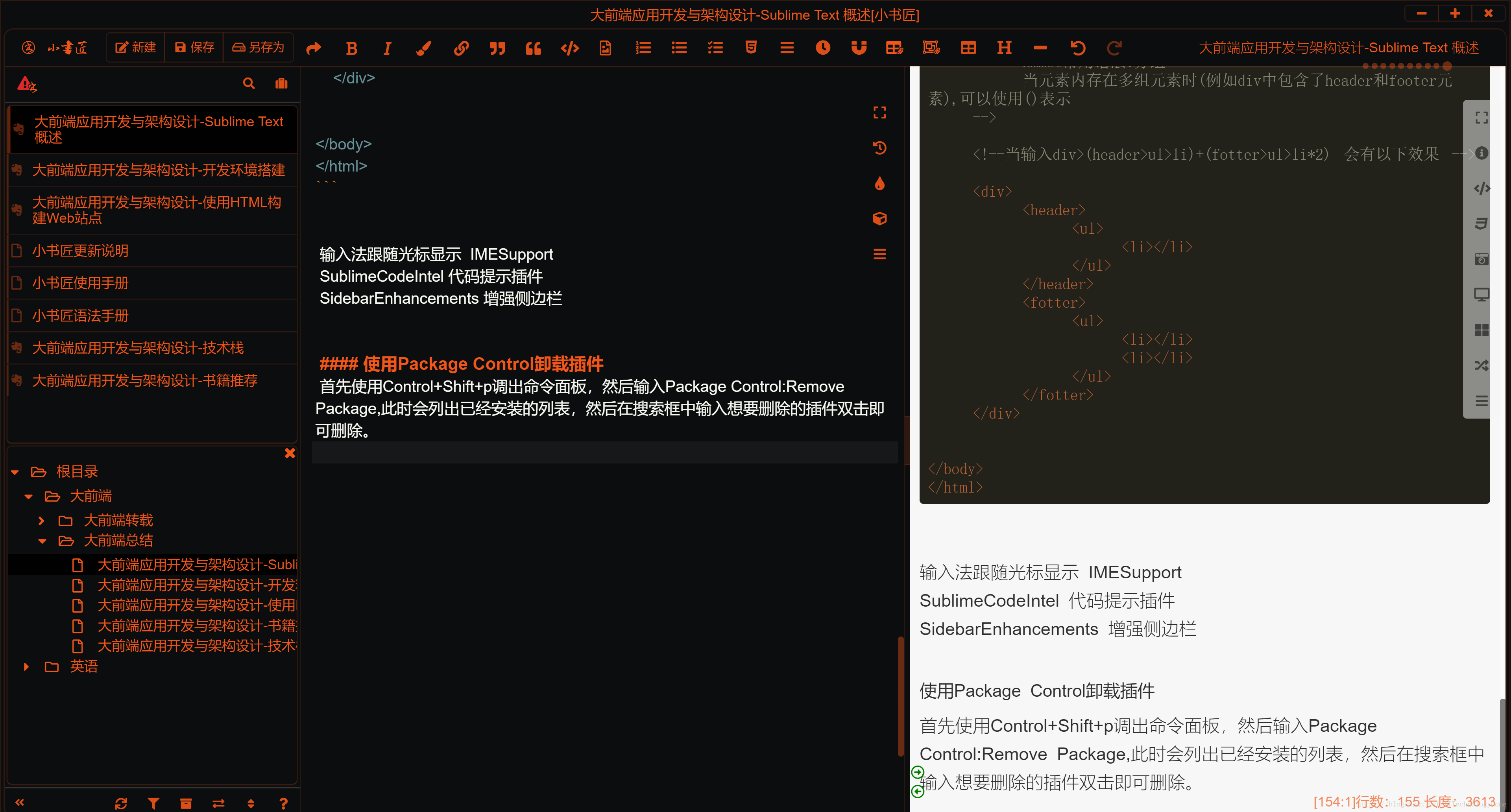Insert an ordered list
The height and width of the screenshot is (812, 1511).
pyautogui.click(x=643, y=48)
